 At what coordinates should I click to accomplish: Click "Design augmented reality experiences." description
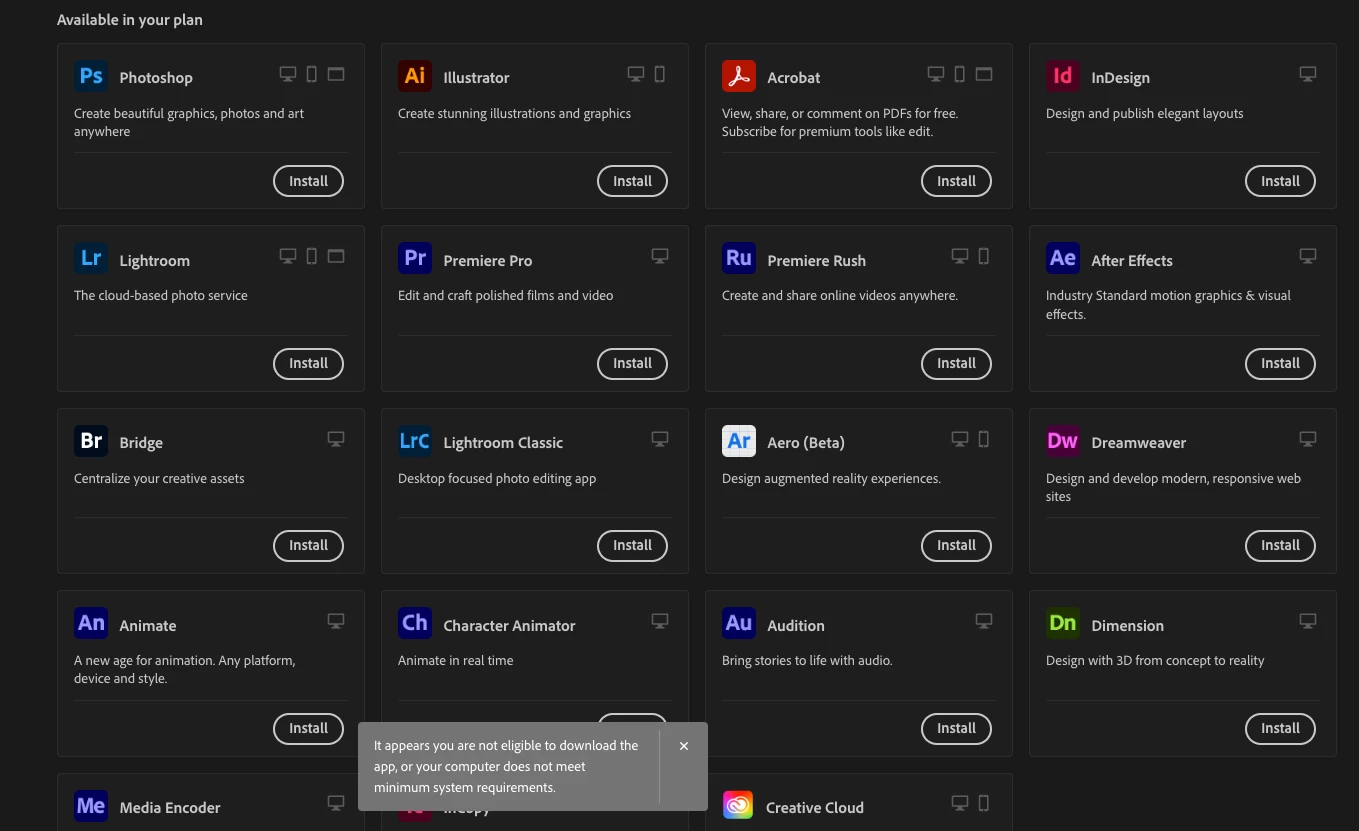coord(831,478)
